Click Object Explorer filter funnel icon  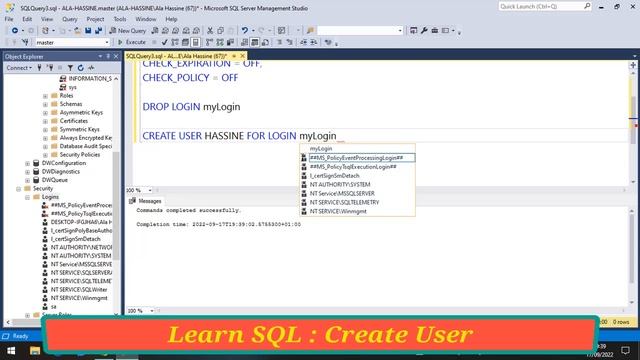70,68
